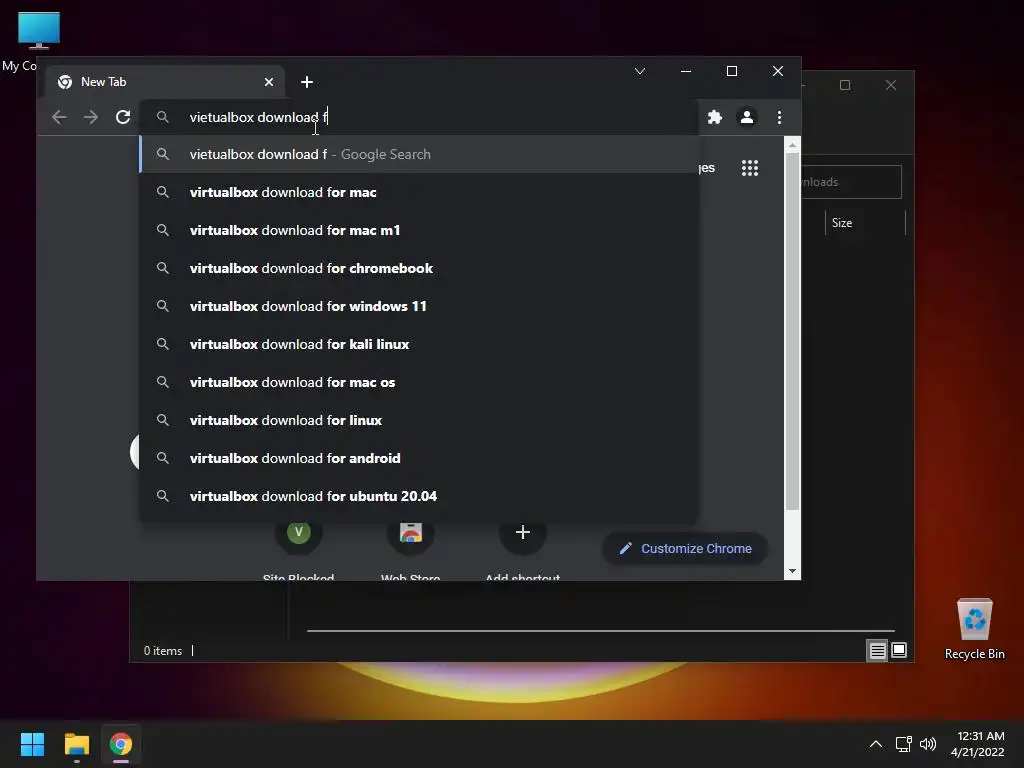Choose suggestion 'virtualbox download for chromebook'
1024x768 pixels.
point(419,268)
